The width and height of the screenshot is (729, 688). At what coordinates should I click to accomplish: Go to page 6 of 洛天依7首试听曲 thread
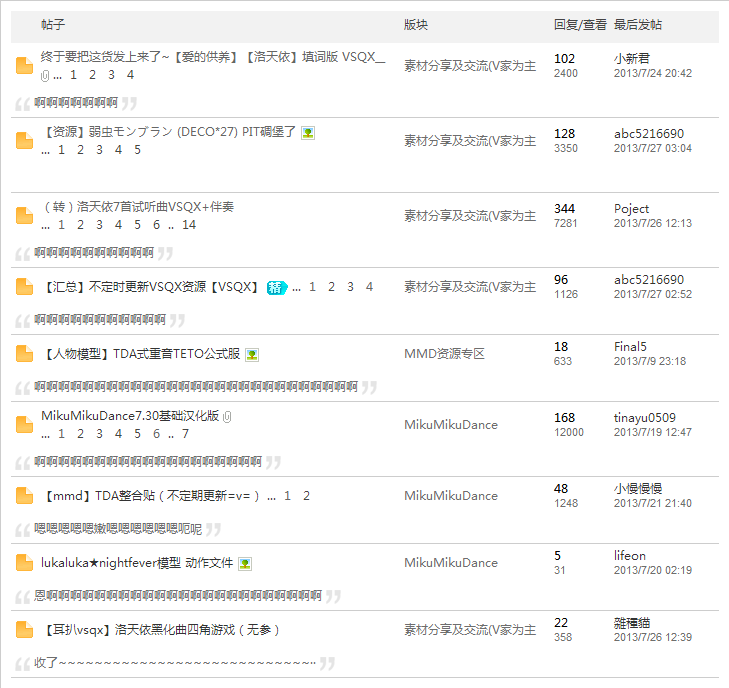click(x=156, y=225)
